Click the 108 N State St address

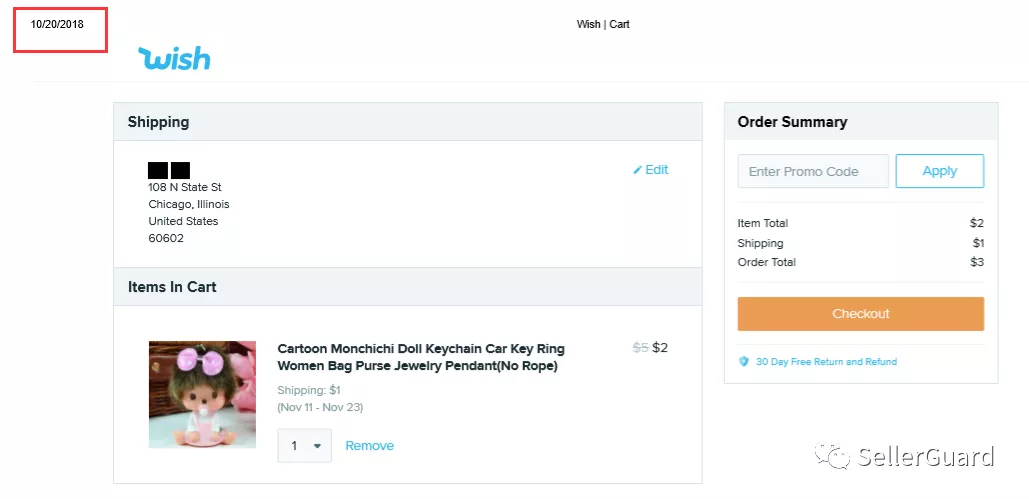[x=185, y=187]
